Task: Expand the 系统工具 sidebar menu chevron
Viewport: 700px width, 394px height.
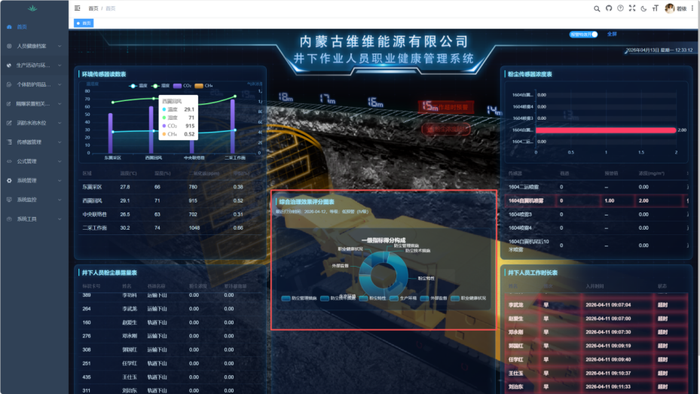Action: (x=60, y=219)
